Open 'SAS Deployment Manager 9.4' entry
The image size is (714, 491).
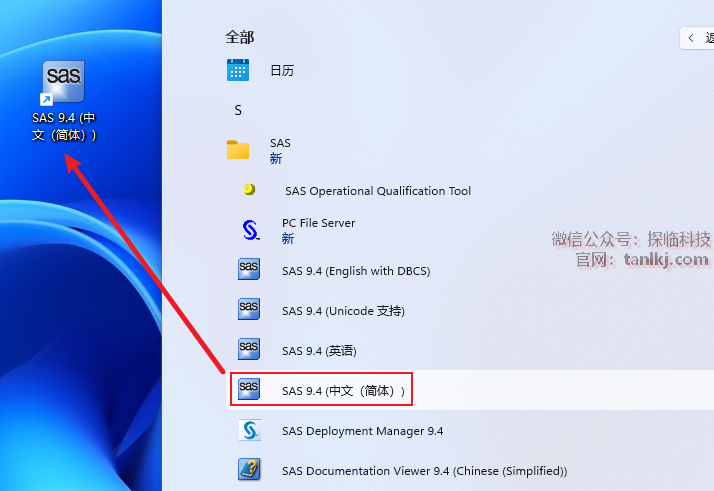[x=362, y=431]
